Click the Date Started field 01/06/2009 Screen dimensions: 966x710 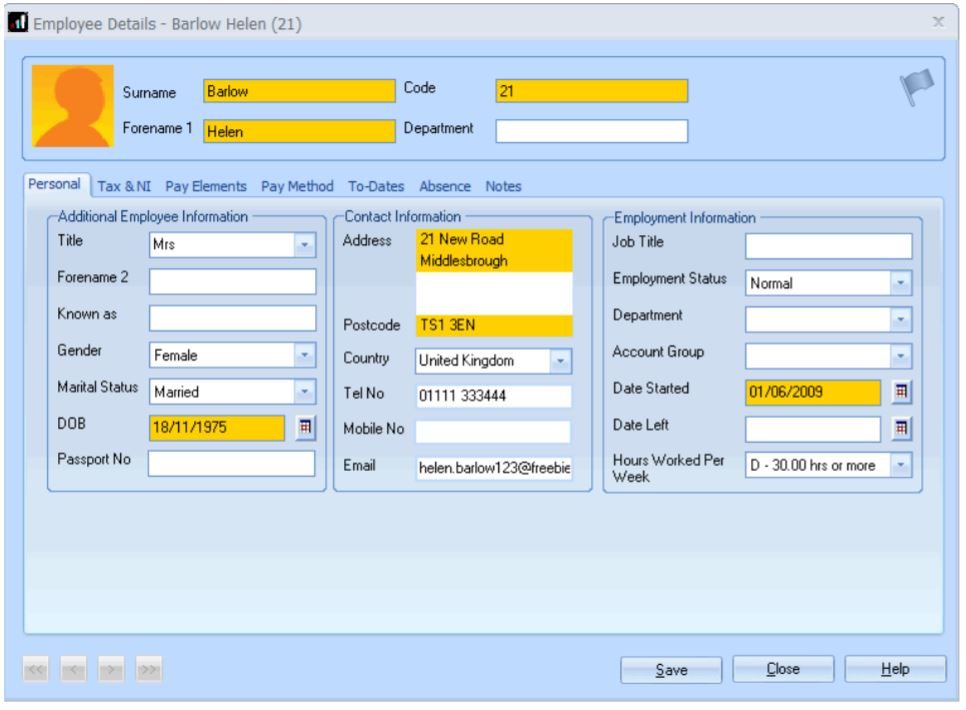(813, 393)
